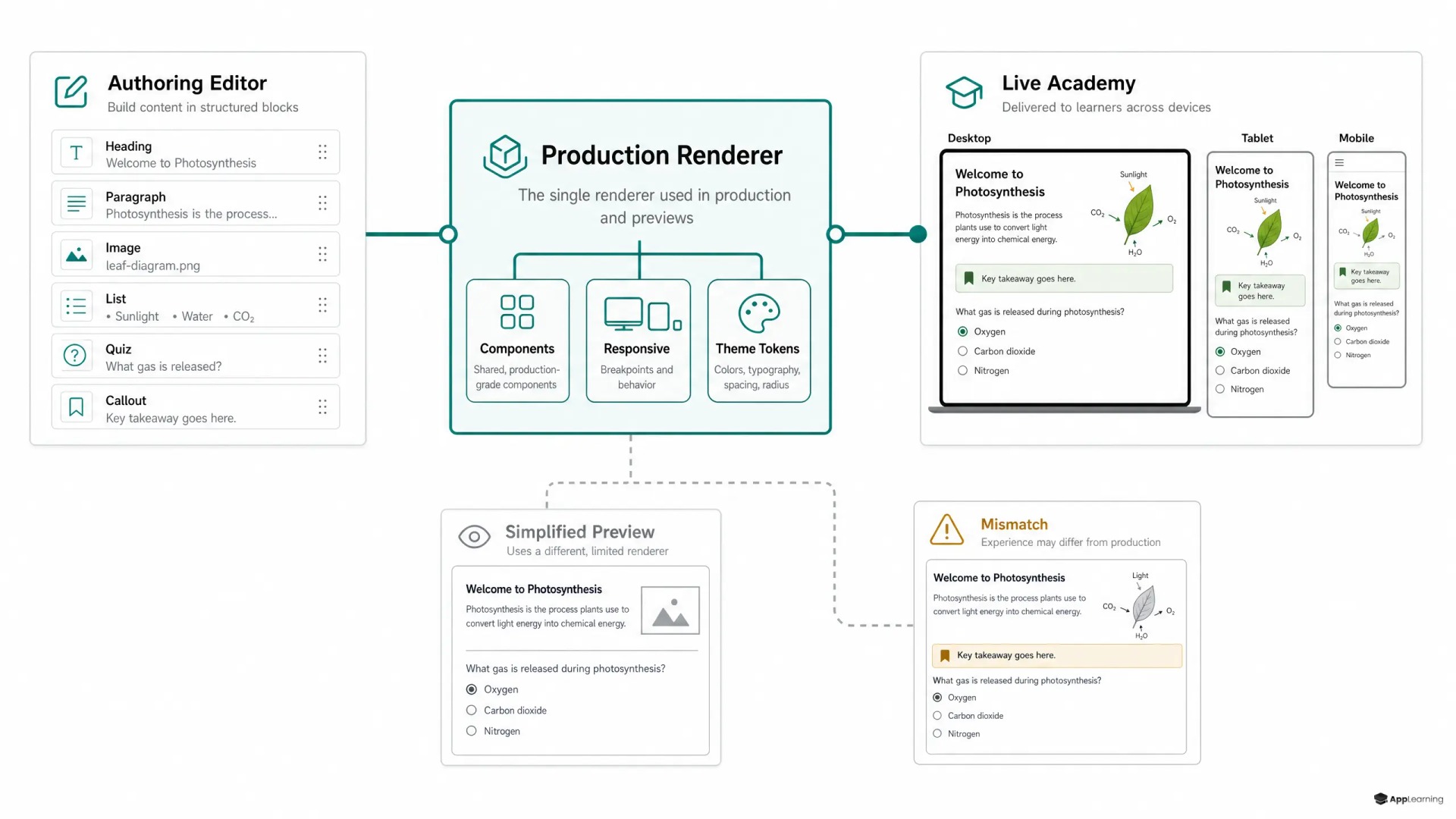Image resolution: width=1456 pixels, height=819 pixels.
Task: Click the renderer output connector node
Action: [836, 234]
